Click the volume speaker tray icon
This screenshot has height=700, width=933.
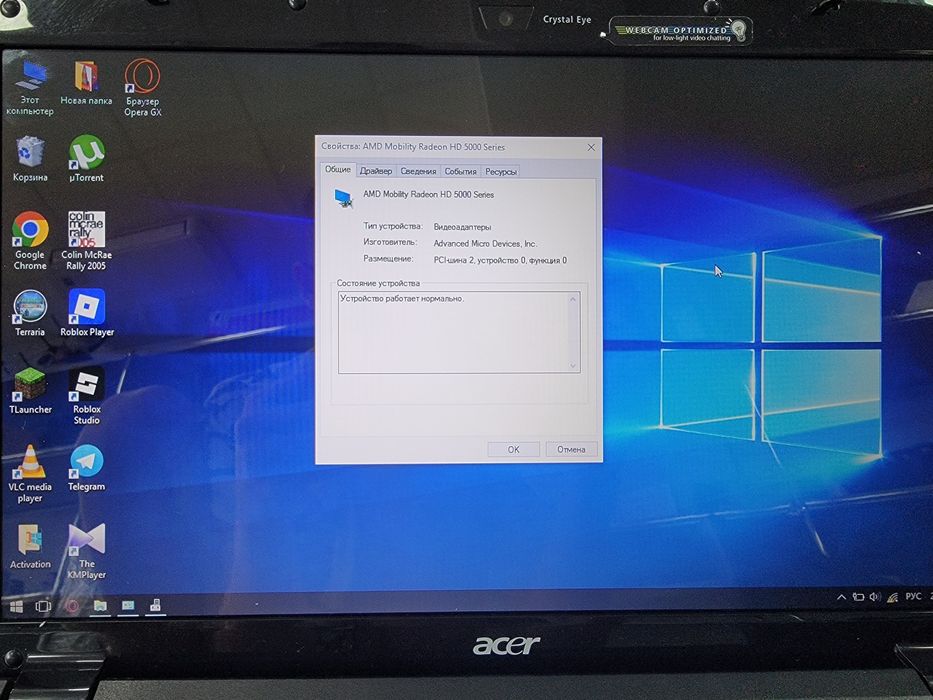[x=875, y=597]
